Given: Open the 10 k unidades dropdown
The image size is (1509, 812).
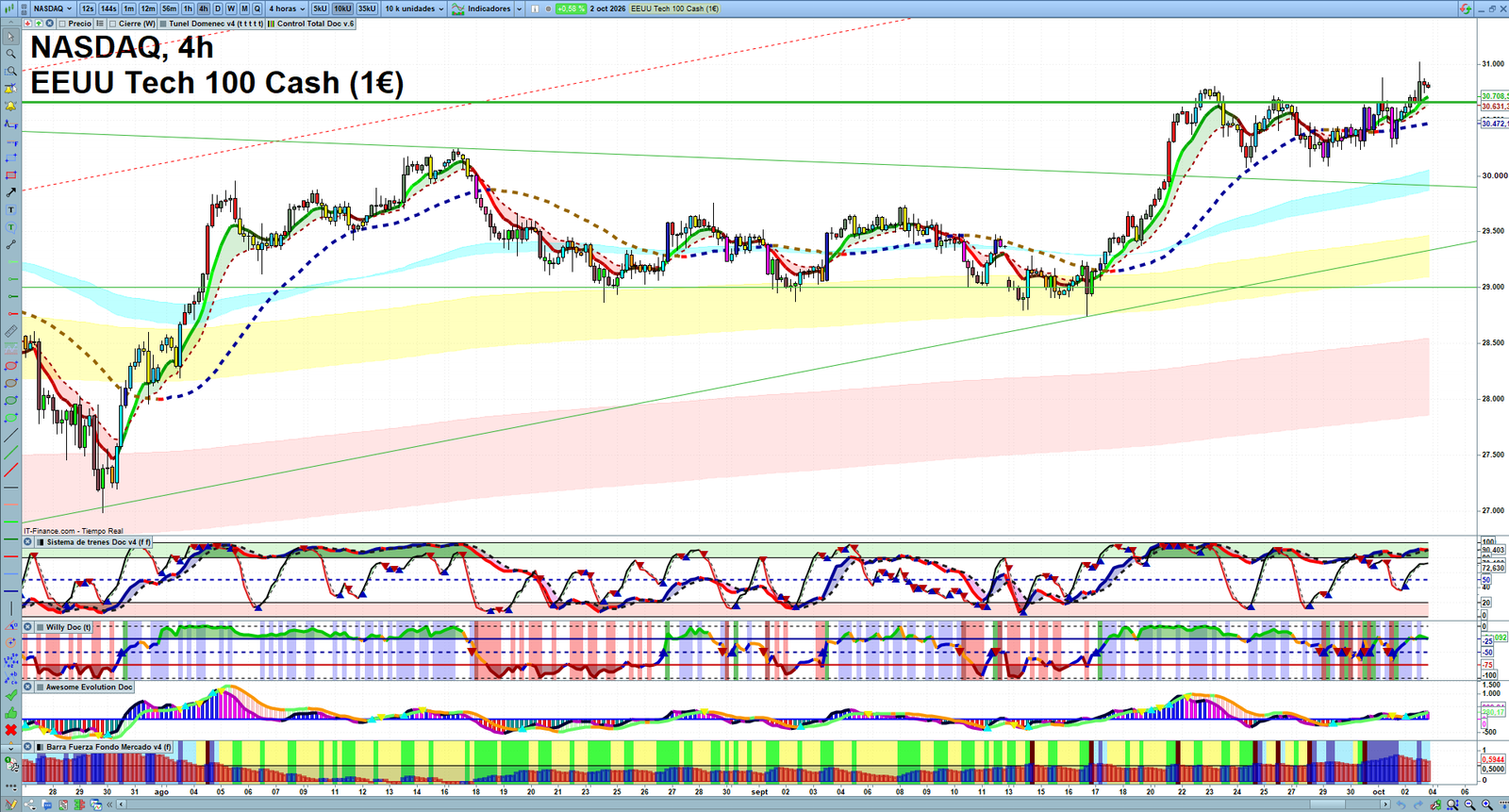Looking at the screenshot, I should point(414,8).
